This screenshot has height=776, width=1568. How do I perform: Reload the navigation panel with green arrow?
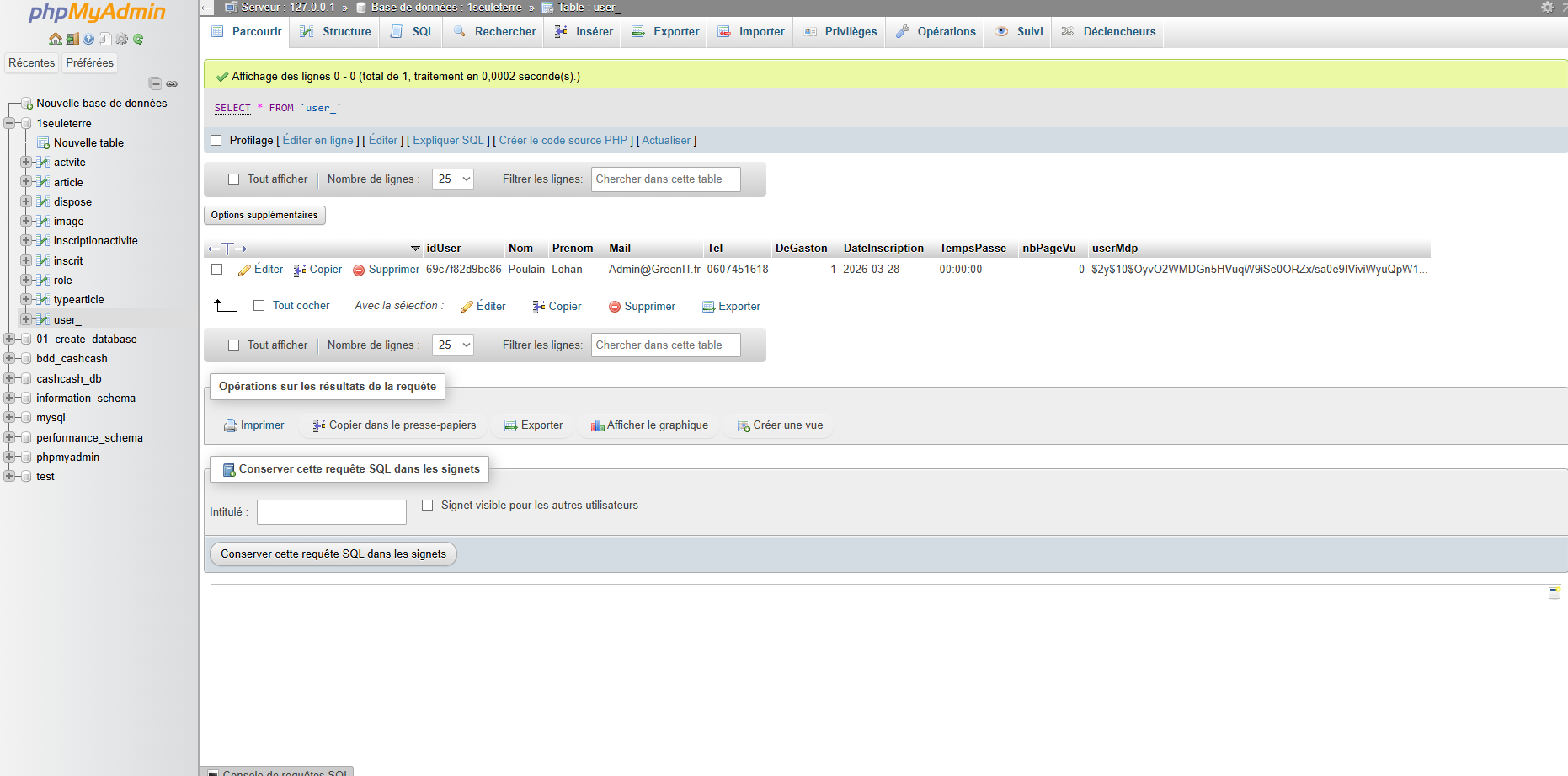tap(138, 39)
